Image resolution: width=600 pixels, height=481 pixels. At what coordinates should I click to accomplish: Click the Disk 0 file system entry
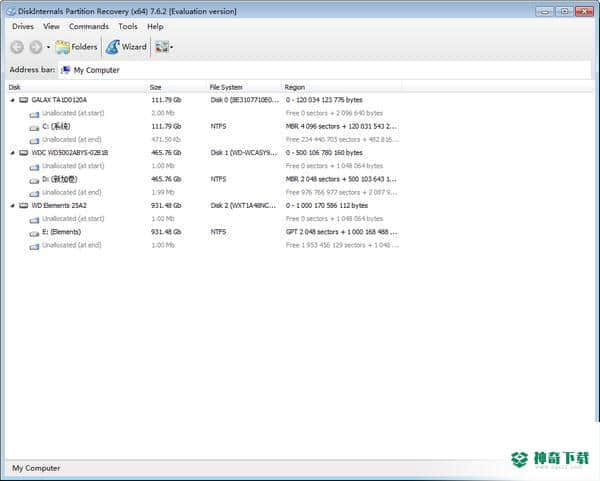[x=245, y=100]
